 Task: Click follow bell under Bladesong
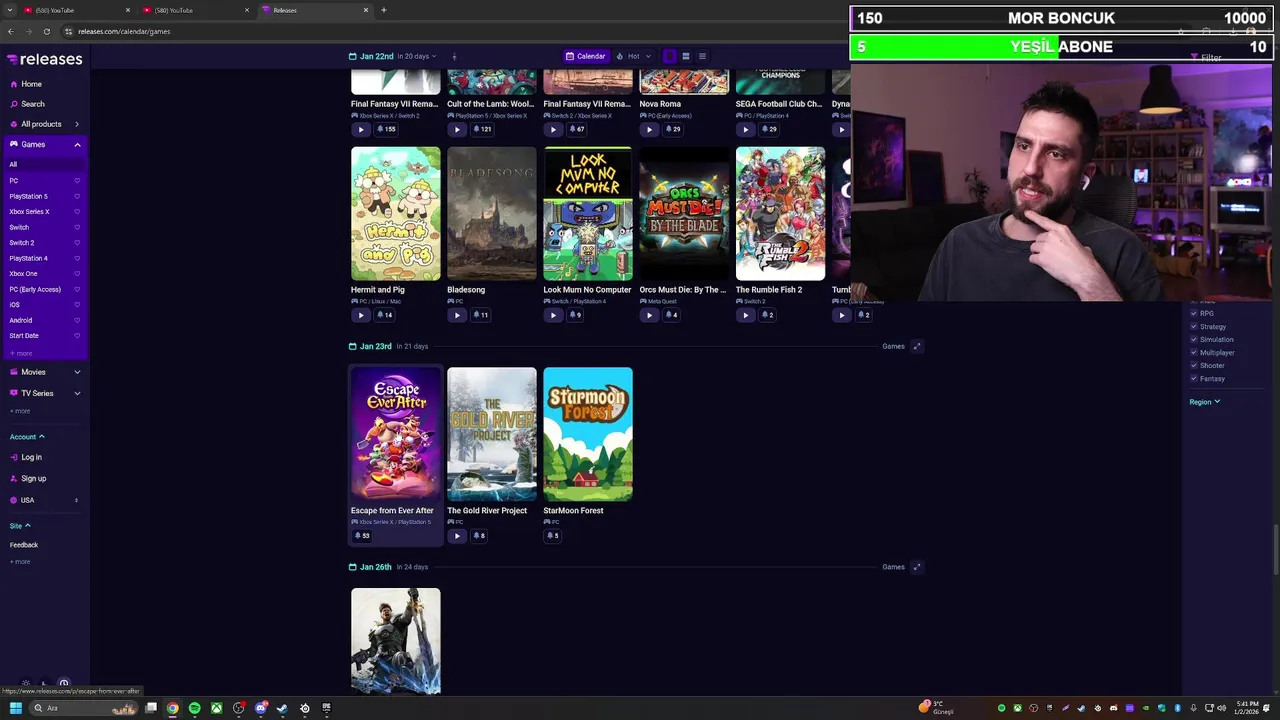click(480, 315)
